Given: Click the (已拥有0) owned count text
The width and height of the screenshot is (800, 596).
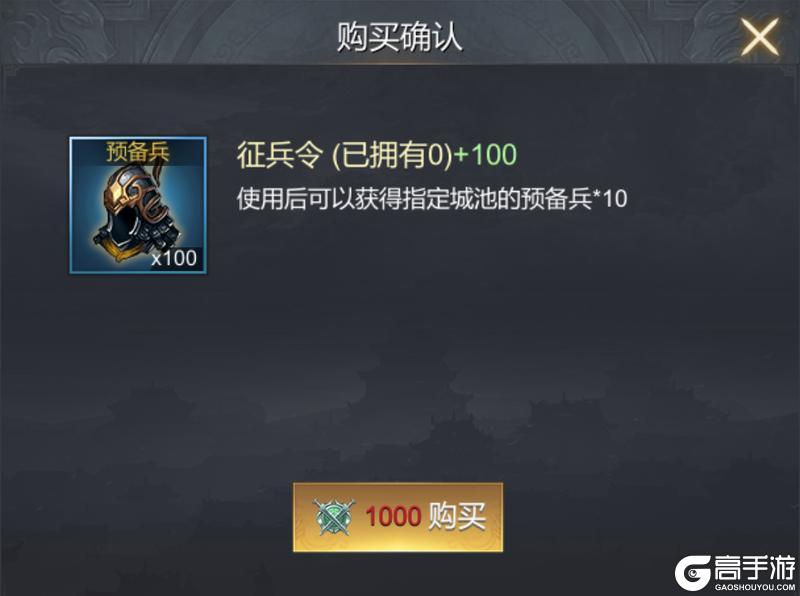Looking at the screenshot, I should (x=392, y=155).
